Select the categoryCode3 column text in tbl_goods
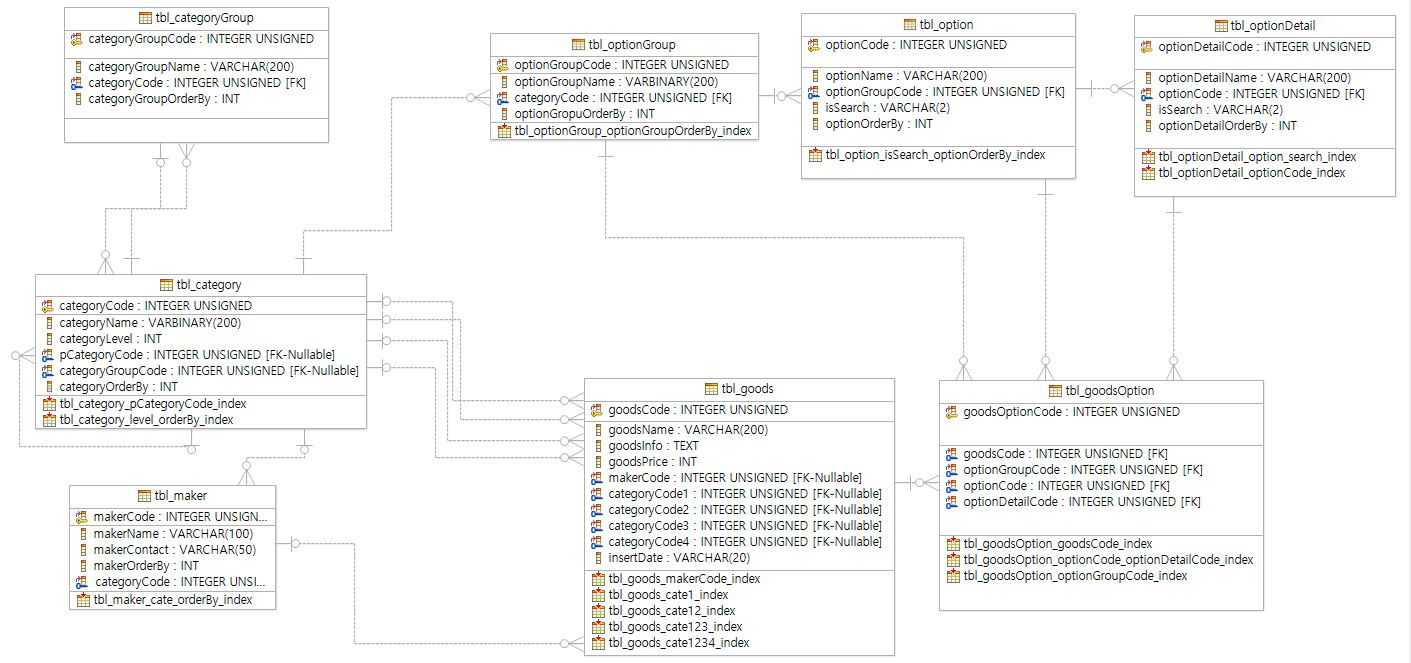Screen dimensions: 1411x663 coord(745,526)
